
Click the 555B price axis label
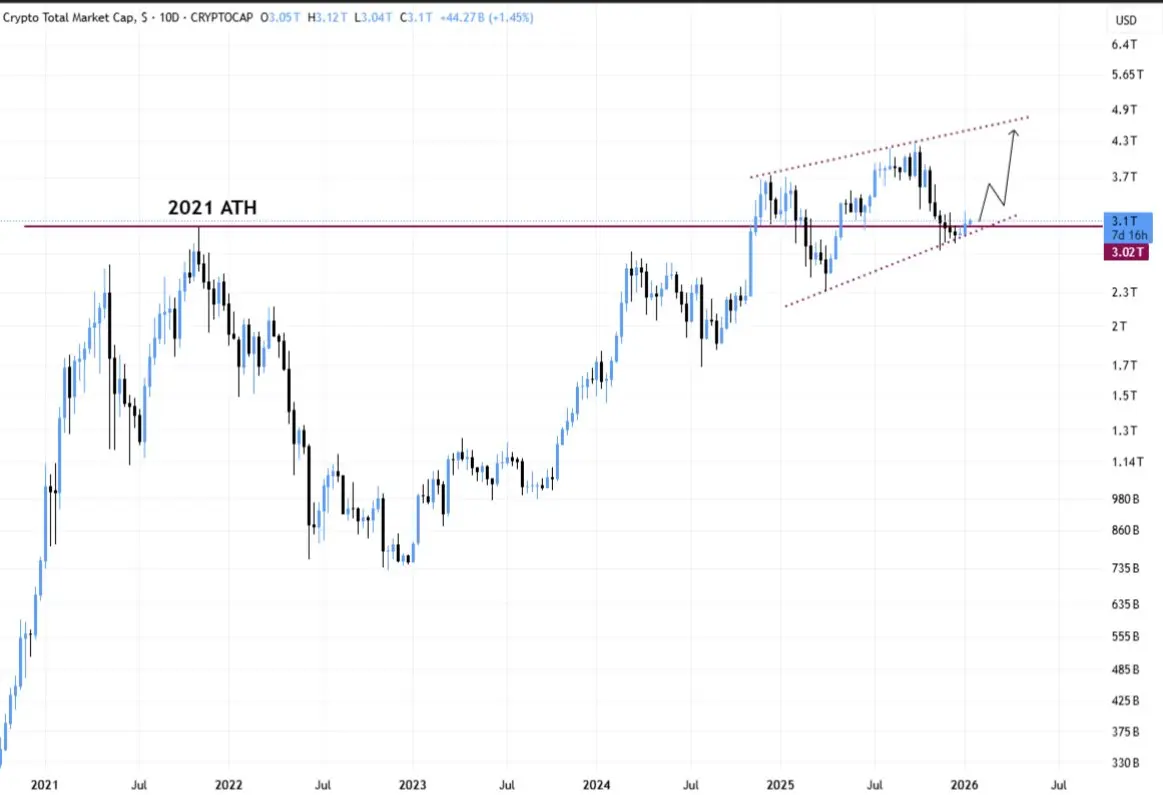(x=1126, y=636)
